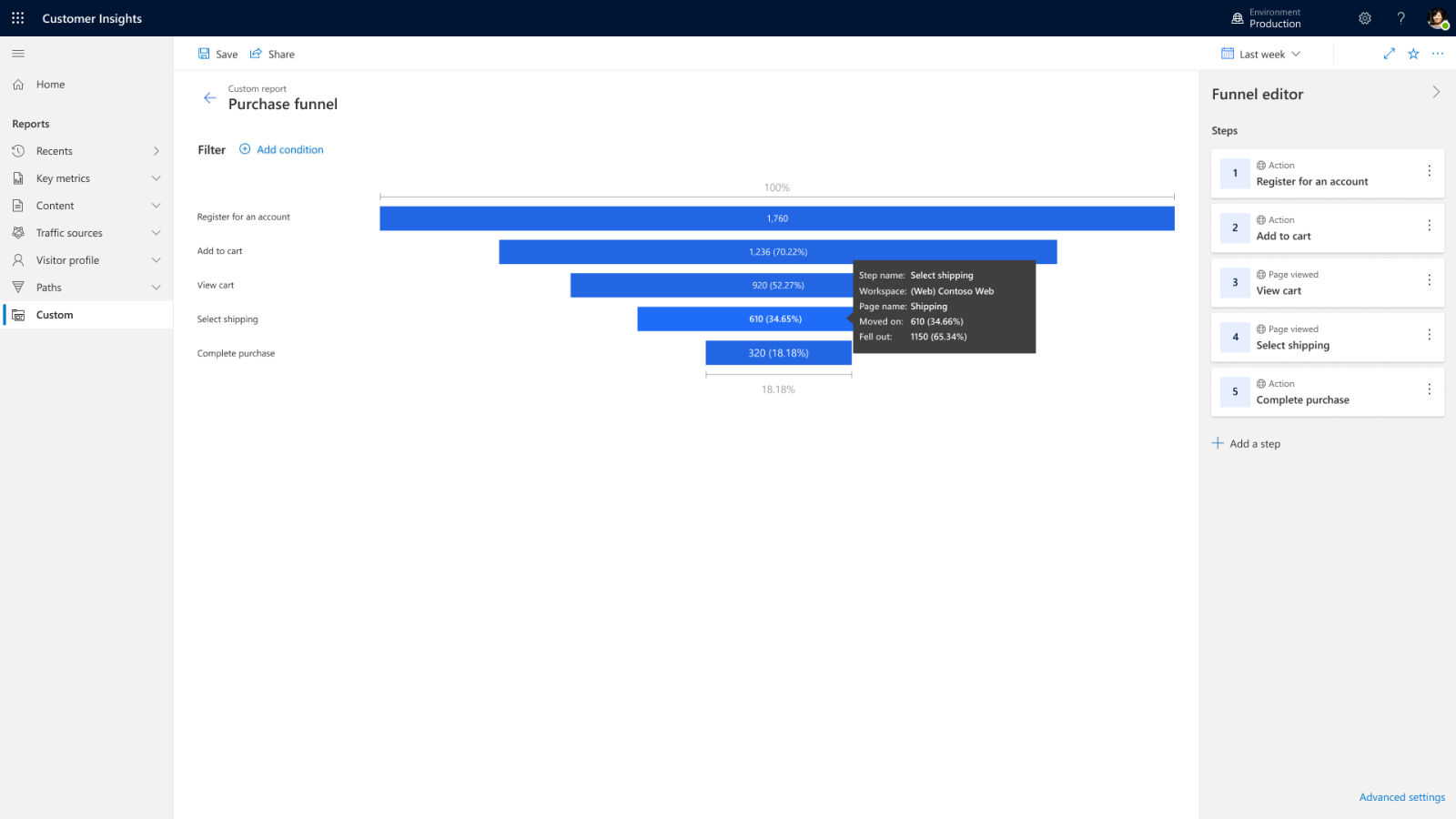Expand the Visitor profile chevron
Screen dimensions: 1456x819
tap(156, 260)
